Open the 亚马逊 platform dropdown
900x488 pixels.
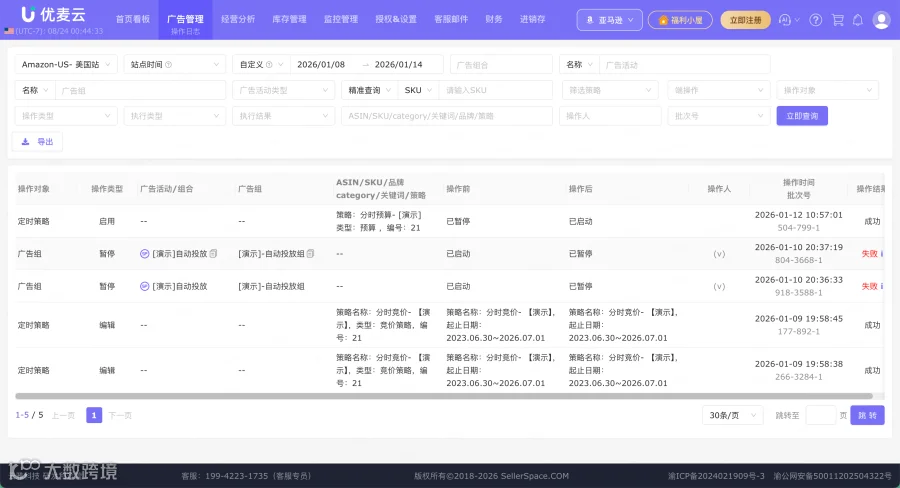click(610, 20)
